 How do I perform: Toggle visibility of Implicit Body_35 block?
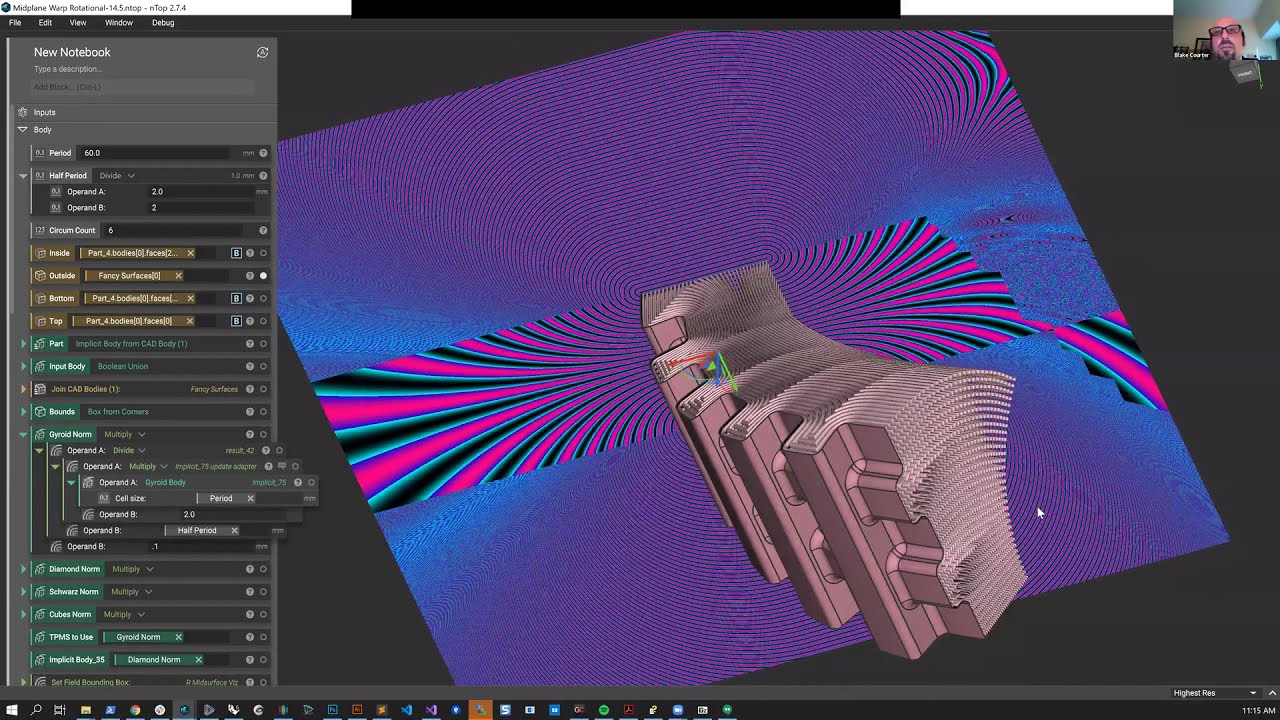click(x=263, y=660)
